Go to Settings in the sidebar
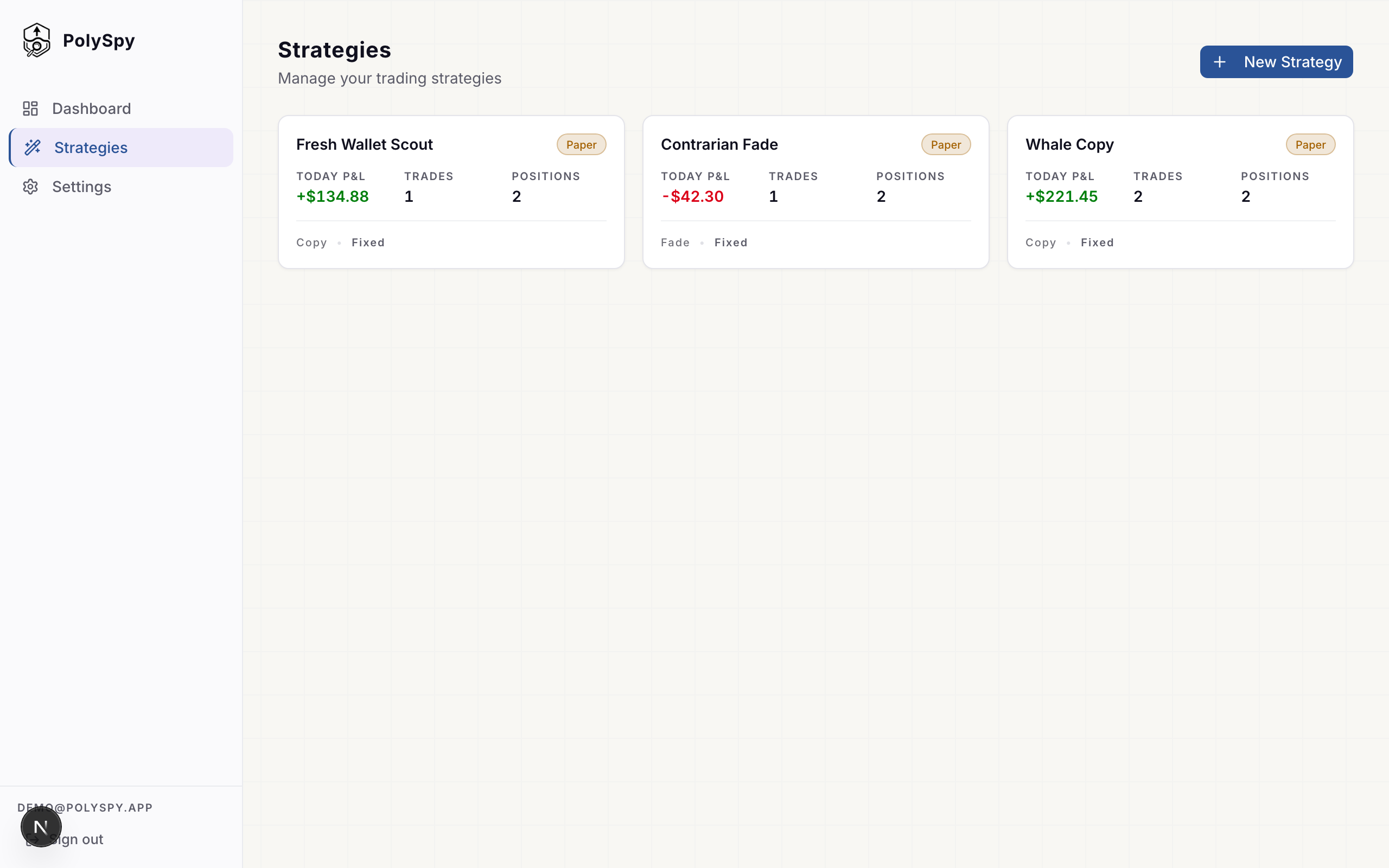Screen dimensions: 1389x868 pyautogui.click(x=81, y=187)
